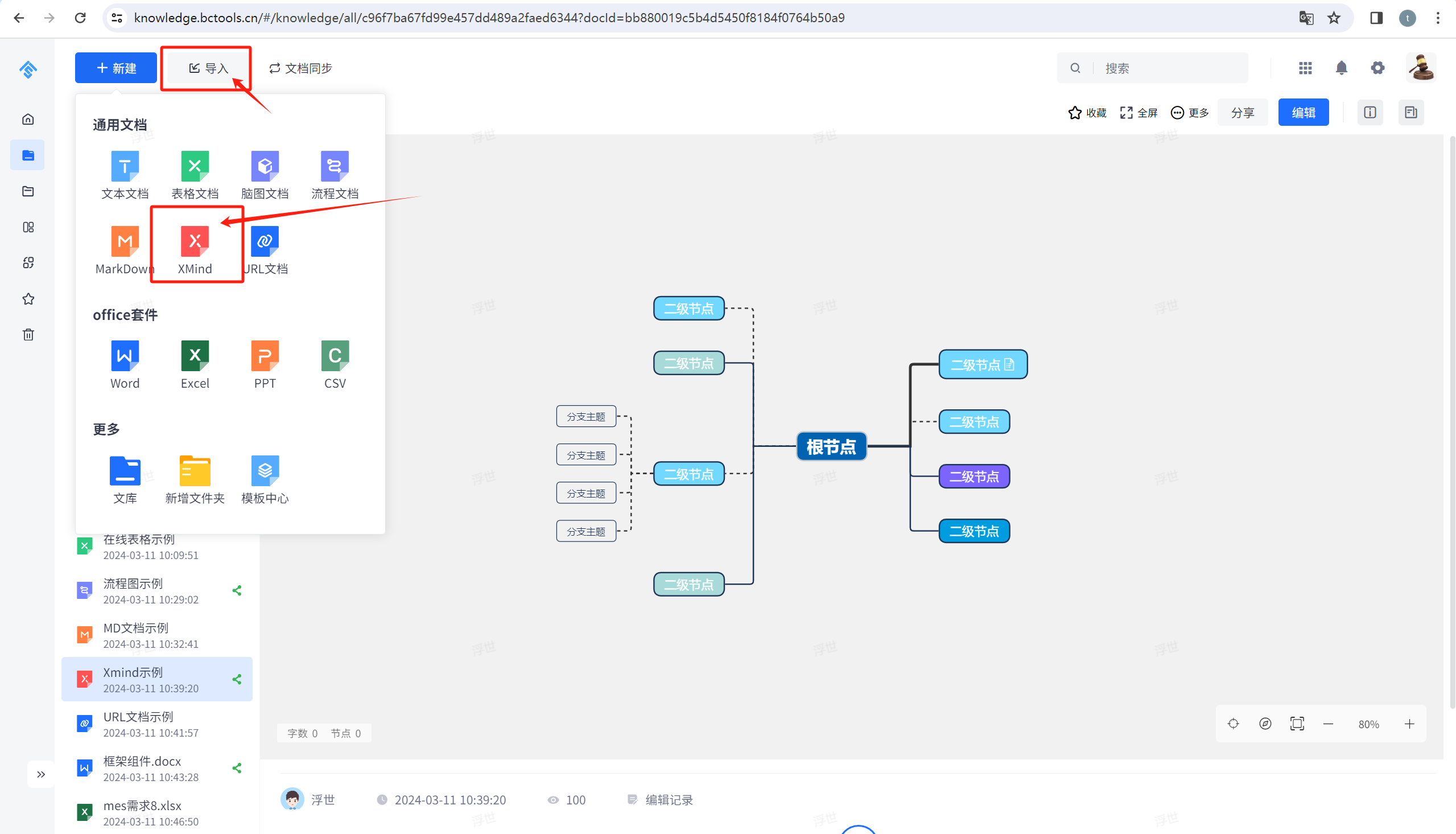Click the URL文档 icon
Screen dimensions: 1456x834
click(x=265, y=242)
